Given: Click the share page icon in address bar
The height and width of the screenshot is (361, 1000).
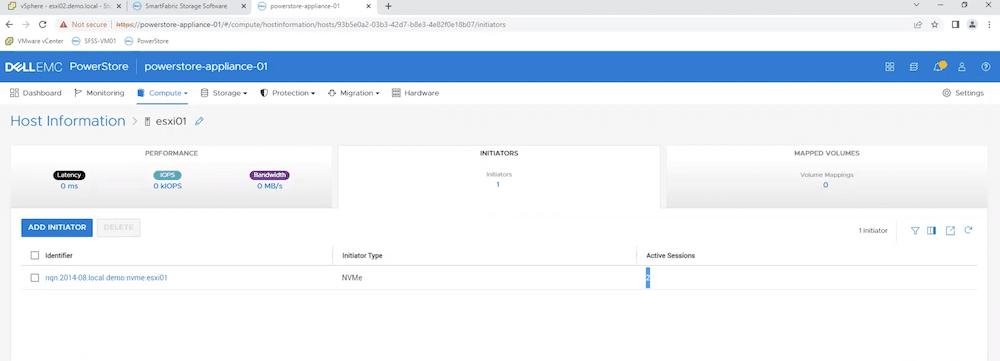Looking at the screenshot, I should pos(918,24).
